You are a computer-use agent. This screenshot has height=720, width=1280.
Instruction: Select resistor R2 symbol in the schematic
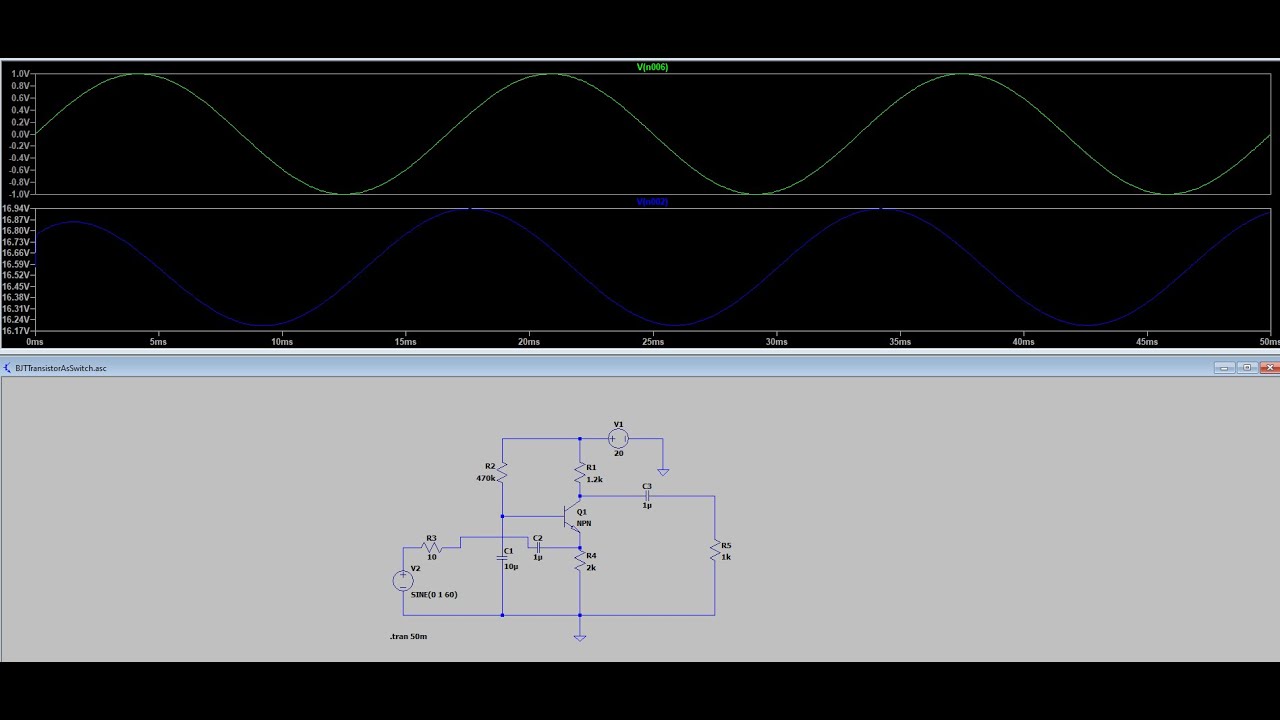[x=503, y=470]
